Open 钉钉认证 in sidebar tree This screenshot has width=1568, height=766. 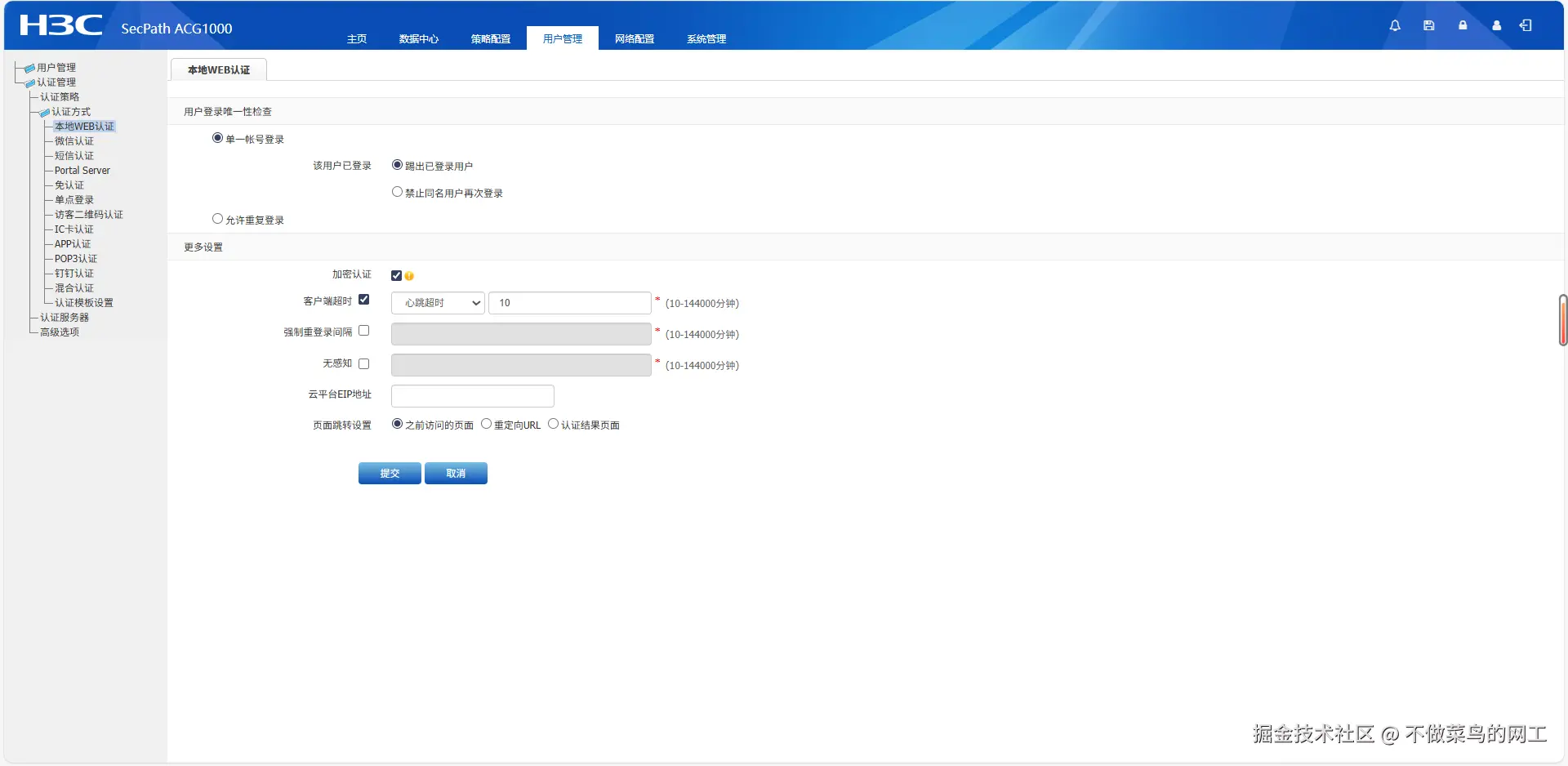[74, 274]
